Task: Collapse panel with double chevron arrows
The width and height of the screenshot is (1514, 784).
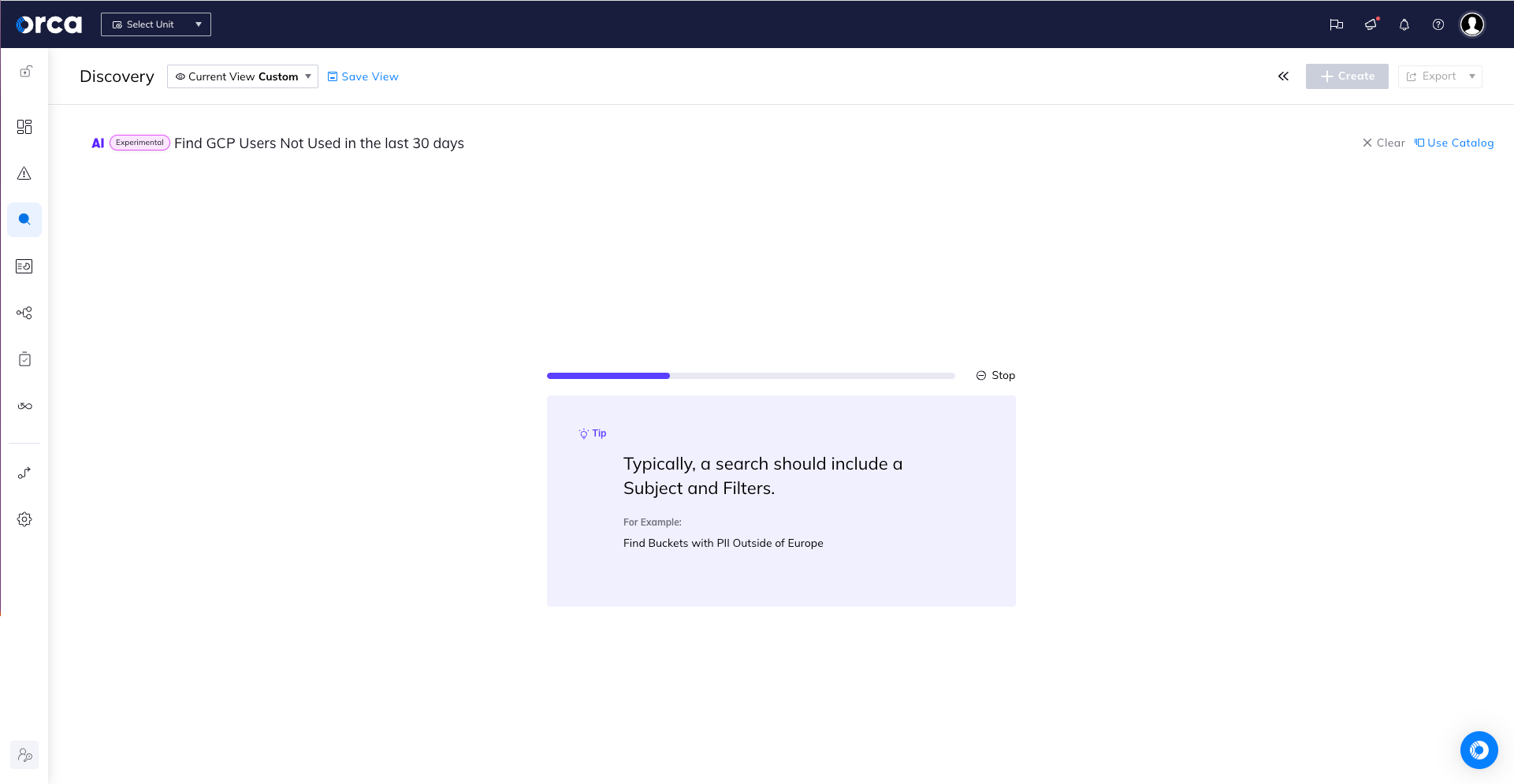Action: (1284, 76)
